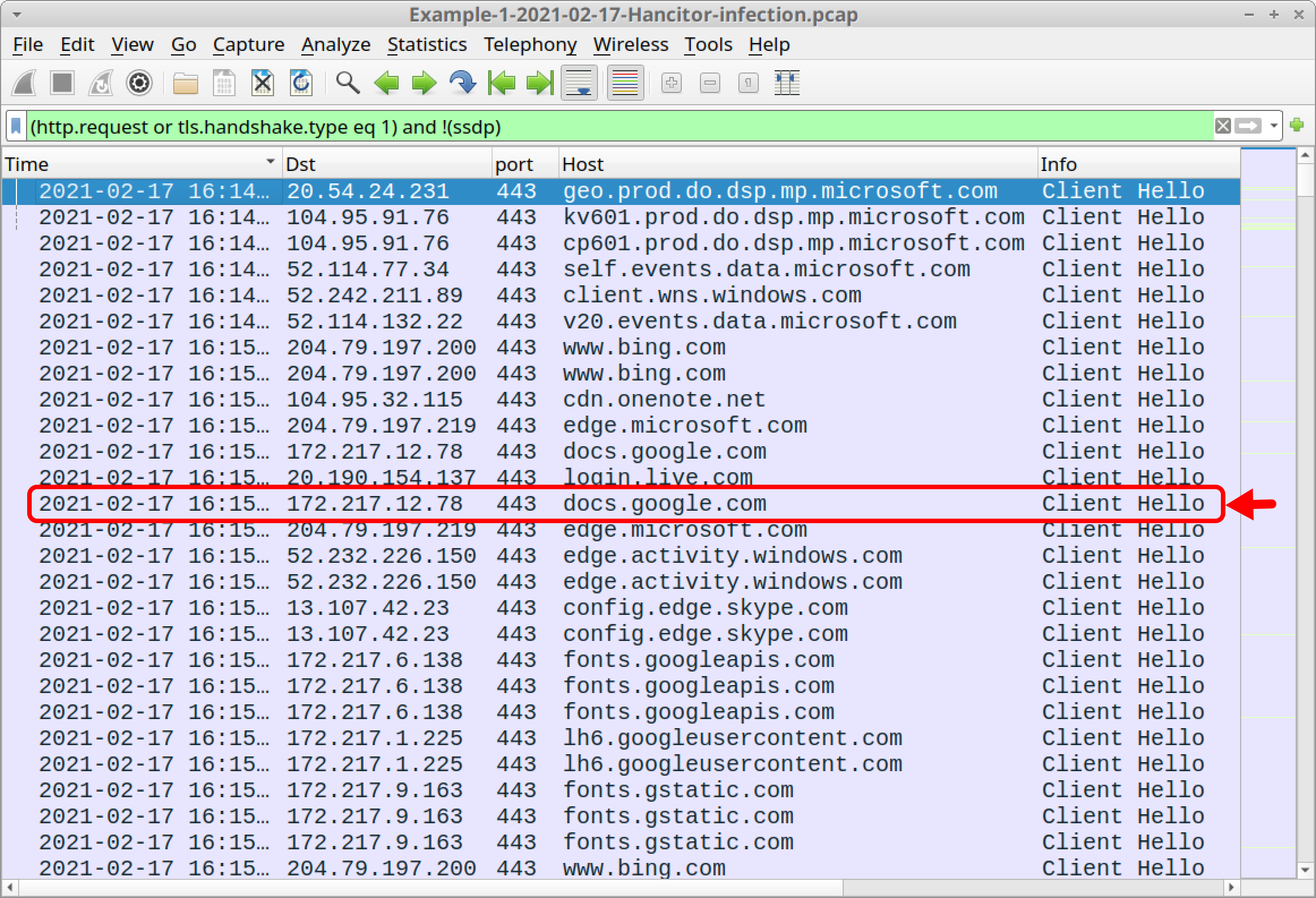Start capture with the shark fin icon
This screenshot has height=898, width=1316.
[24, 83]
